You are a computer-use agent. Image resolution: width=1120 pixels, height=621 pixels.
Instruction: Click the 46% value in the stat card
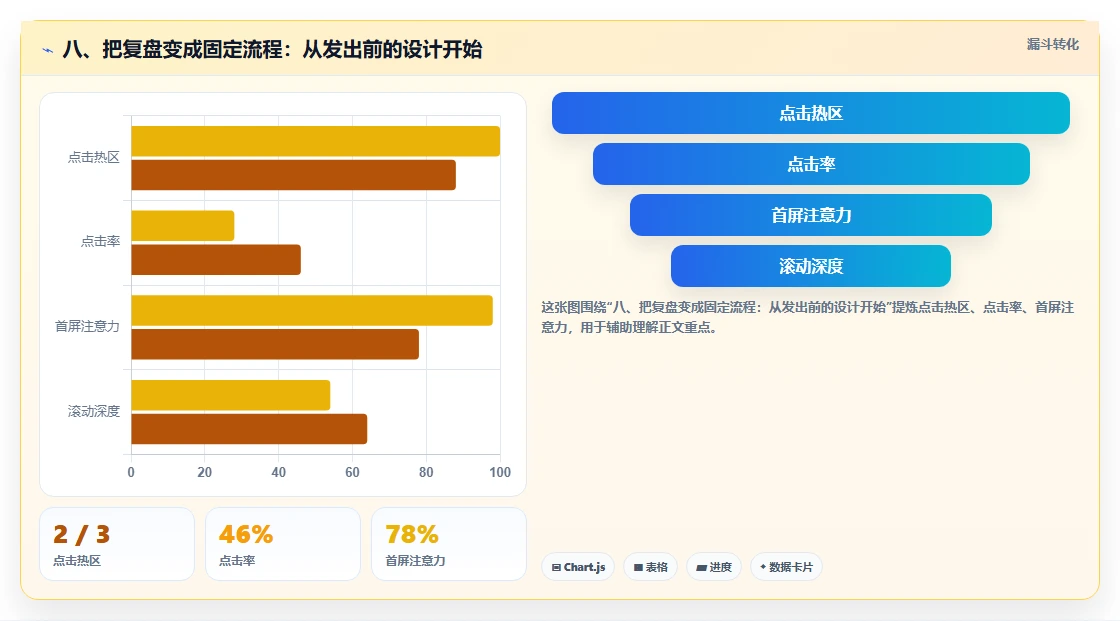click(x=246, y=535)
